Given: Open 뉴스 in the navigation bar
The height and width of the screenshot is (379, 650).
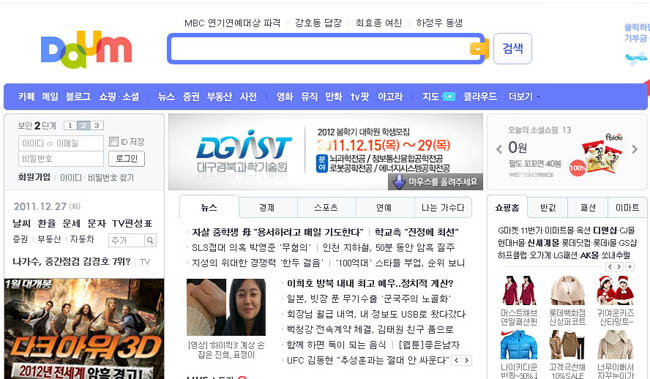Looking at the screenshot, I should tap(166, 97).
